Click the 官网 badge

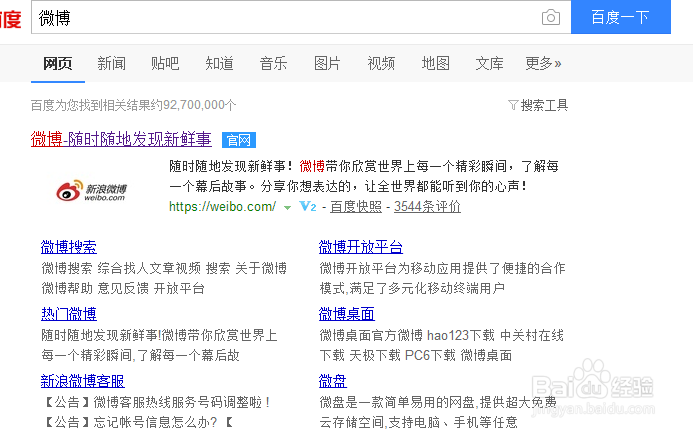(239, 140)
